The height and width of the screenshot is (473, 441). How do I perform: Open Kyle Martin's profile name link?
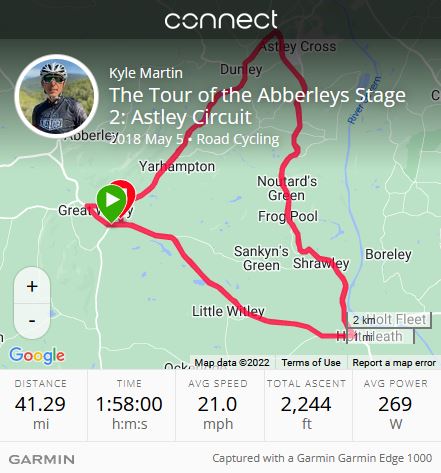click(x=146, y=73)
